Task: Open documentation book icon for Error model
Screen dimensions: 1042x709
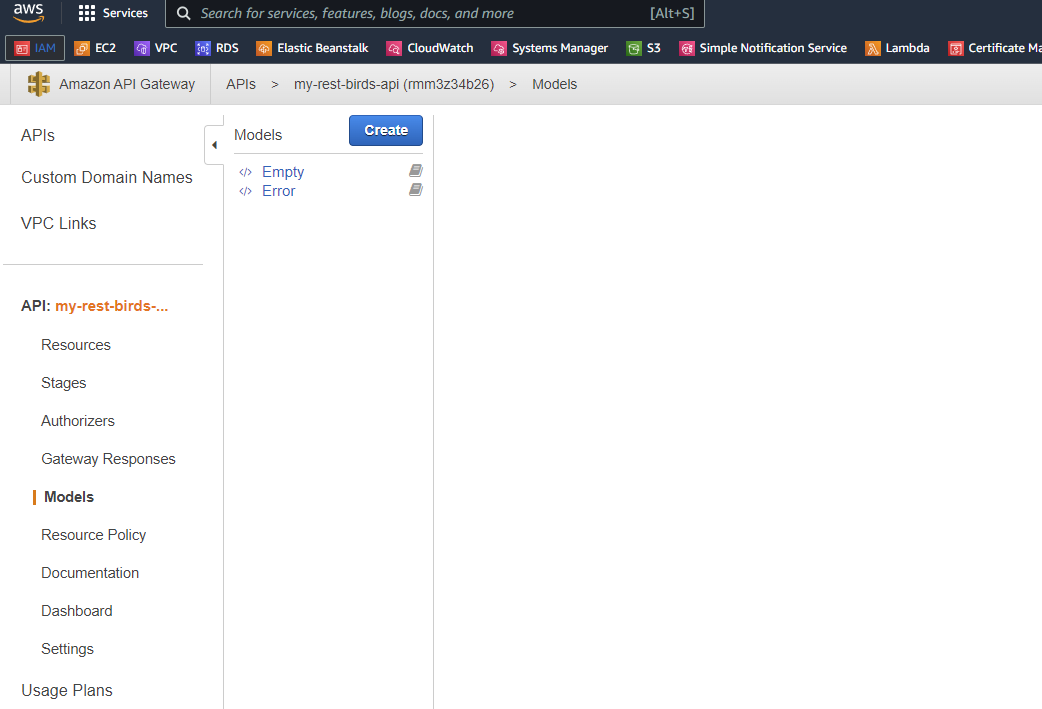Action: [x=416, y=190]
